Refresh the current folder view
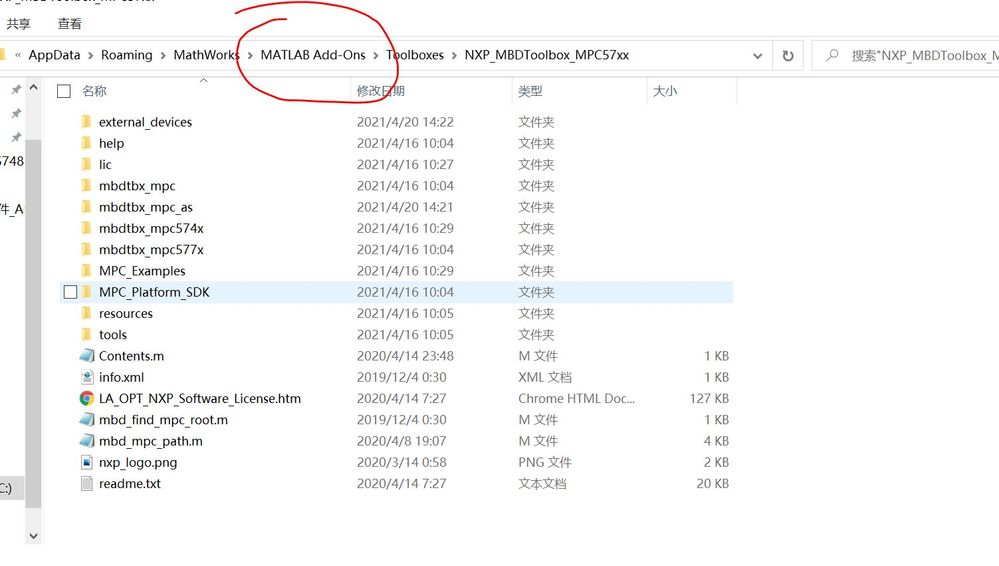 tap(788, 55)
